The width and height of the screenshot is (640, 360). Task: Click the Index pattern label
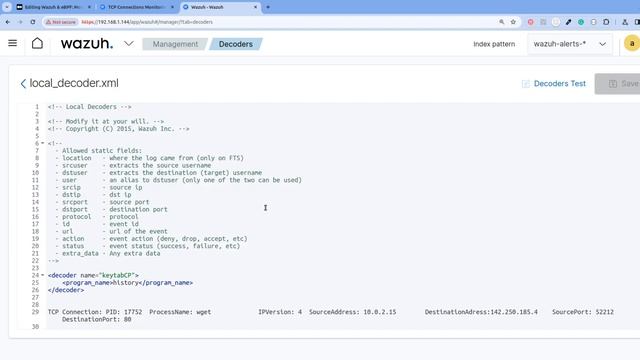(x=494, y=44)
